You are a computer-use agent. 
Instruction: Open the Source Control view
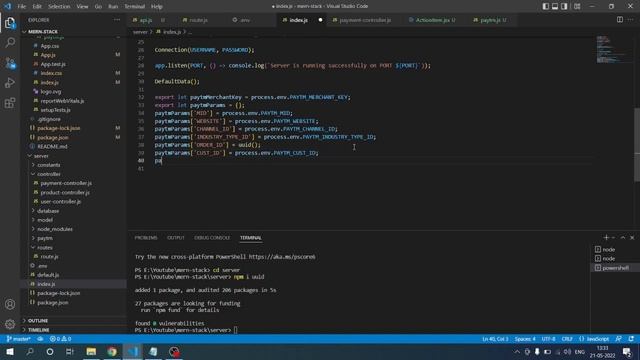click(10, 63)
